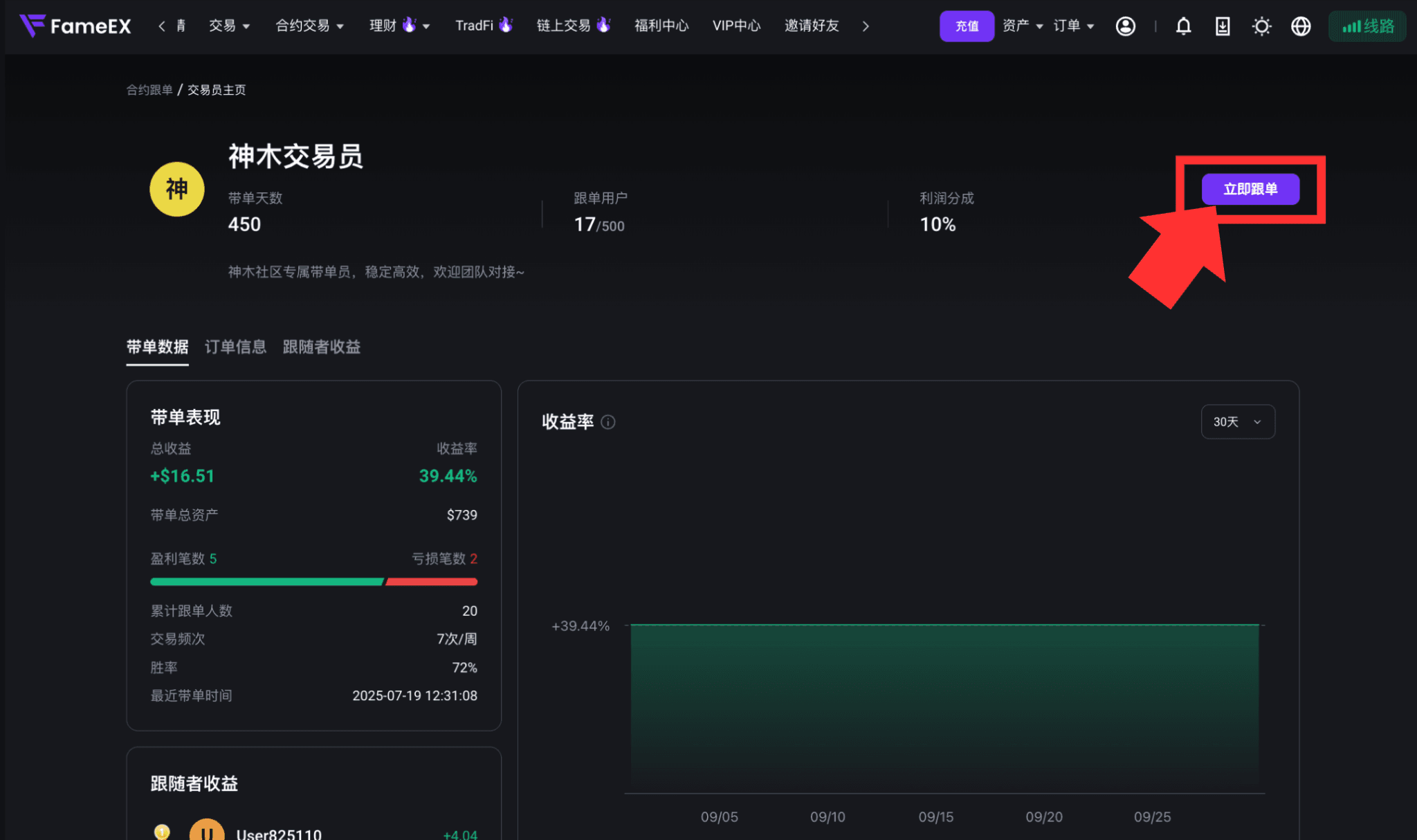The width and height of the screenshot is (1417, 840).
Task: Click the 39.44% 收益率 value
Action: pyautogui.click(x=448, y=476)
